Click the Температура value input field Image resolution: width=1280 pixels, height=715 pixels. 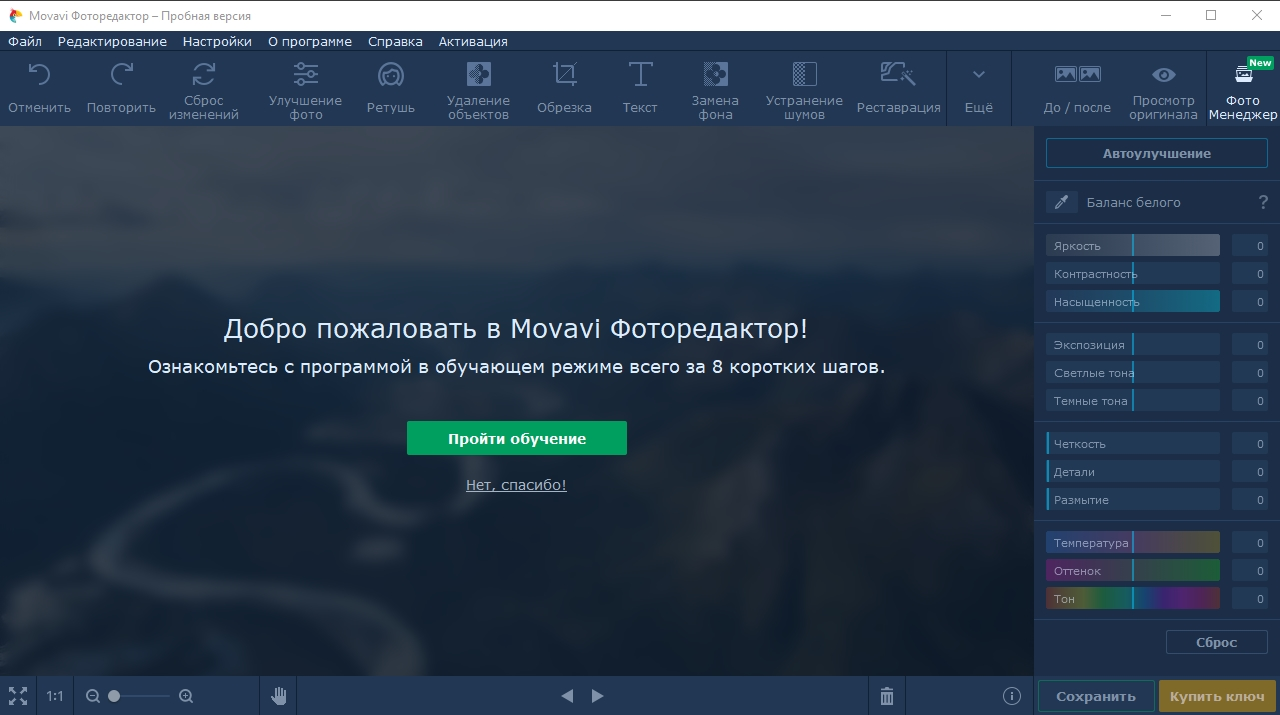click(x=1250, y=543)
